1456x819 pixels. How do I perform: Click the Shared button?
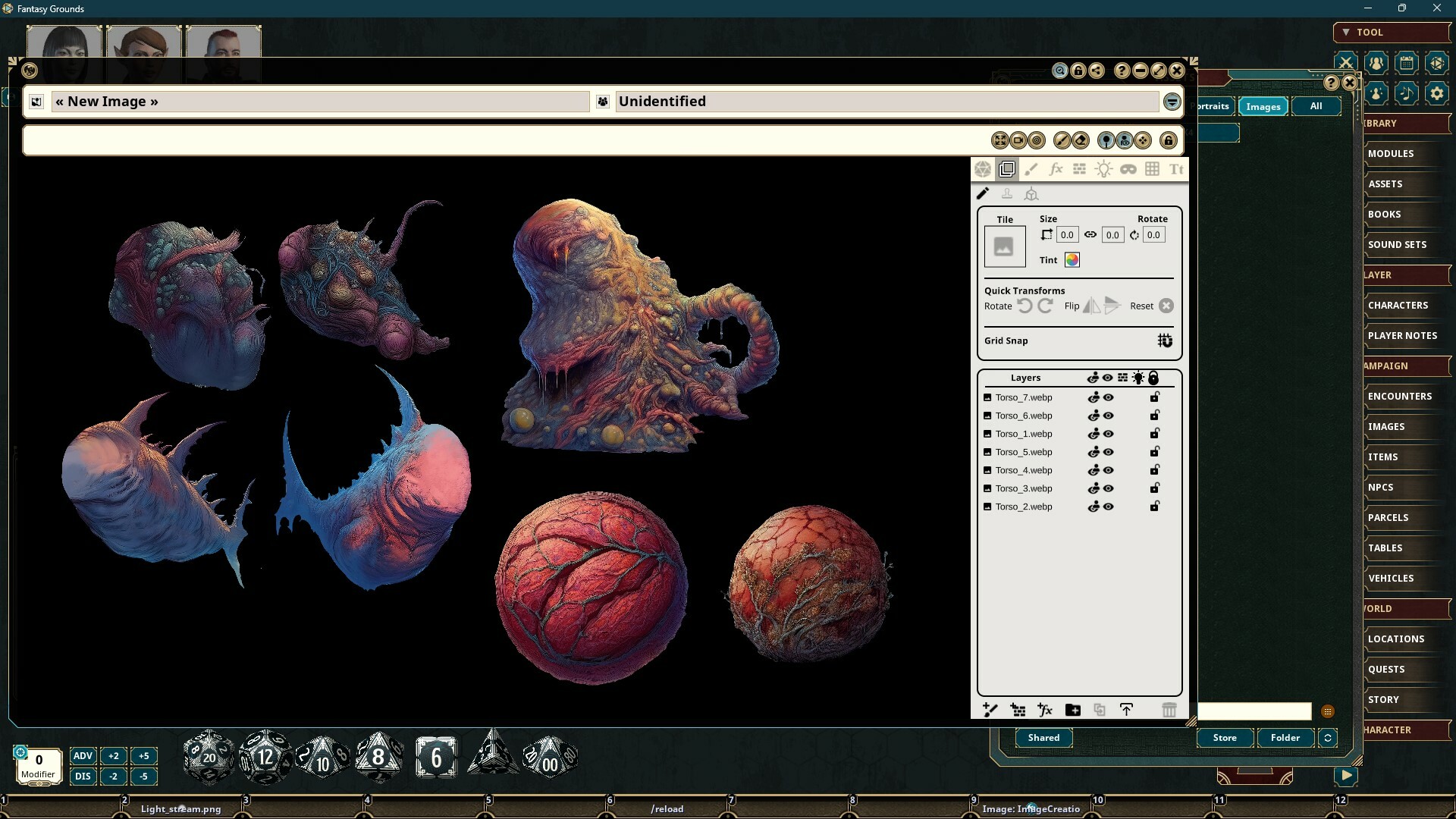tap(1043, 737)
